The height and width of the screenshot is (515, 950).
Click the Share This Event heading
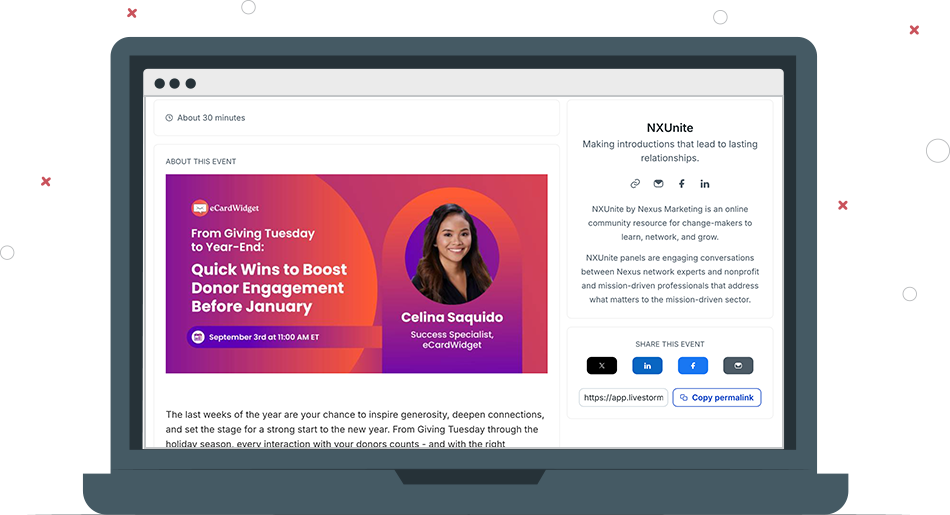pos(669,344)
